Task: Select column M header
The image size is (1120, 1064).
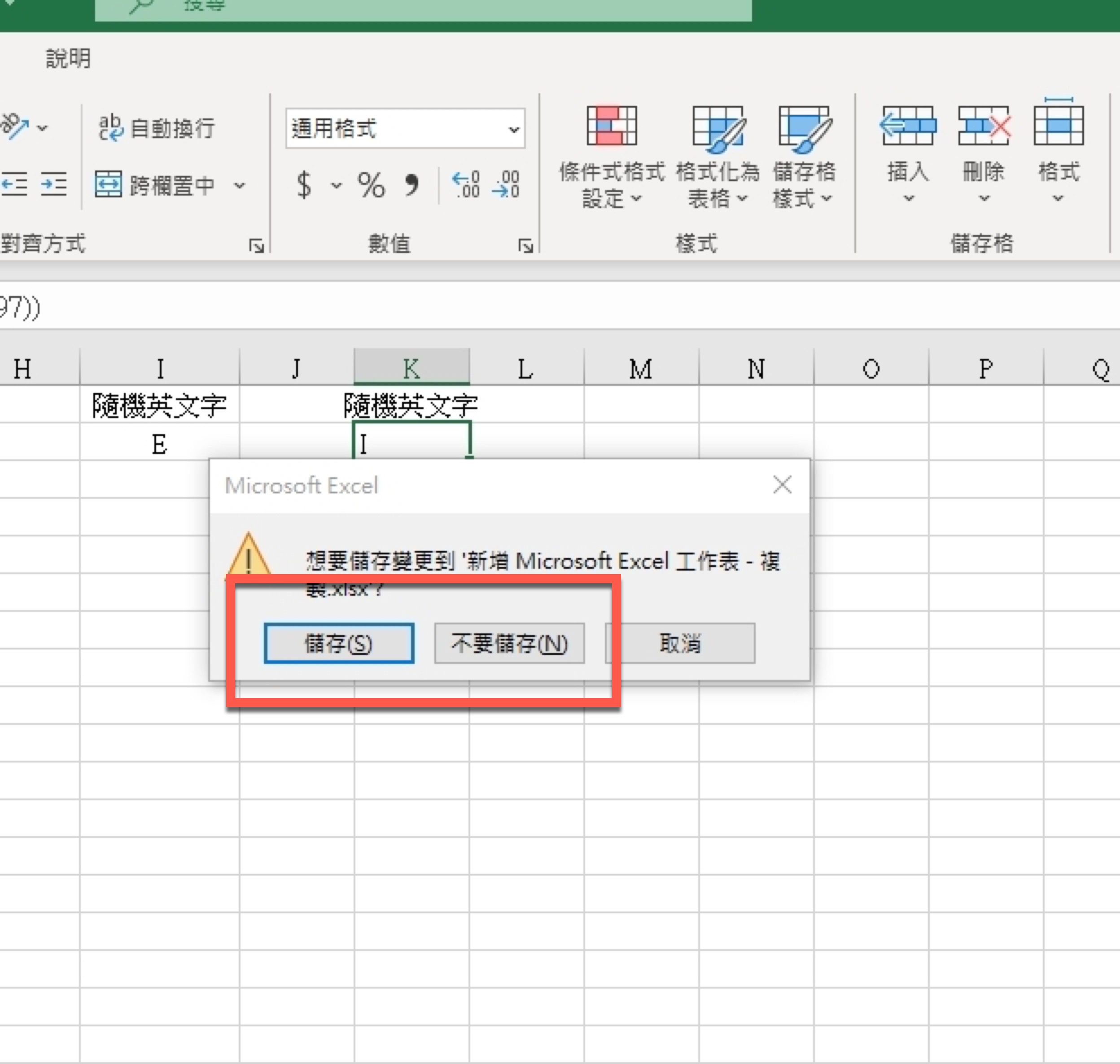Action: point(641,369)
